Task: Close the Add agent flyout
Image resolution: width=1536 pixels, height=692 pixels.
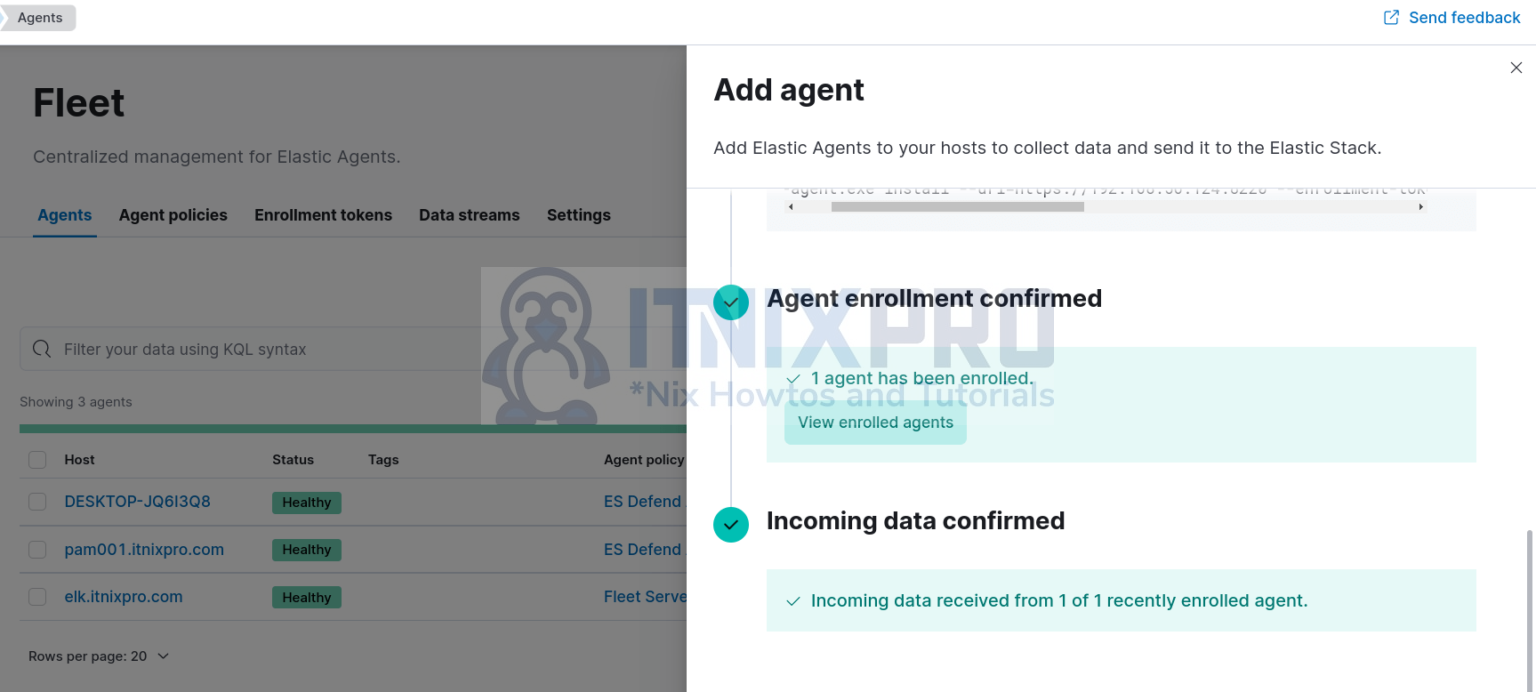Action: pos(1516,67)
